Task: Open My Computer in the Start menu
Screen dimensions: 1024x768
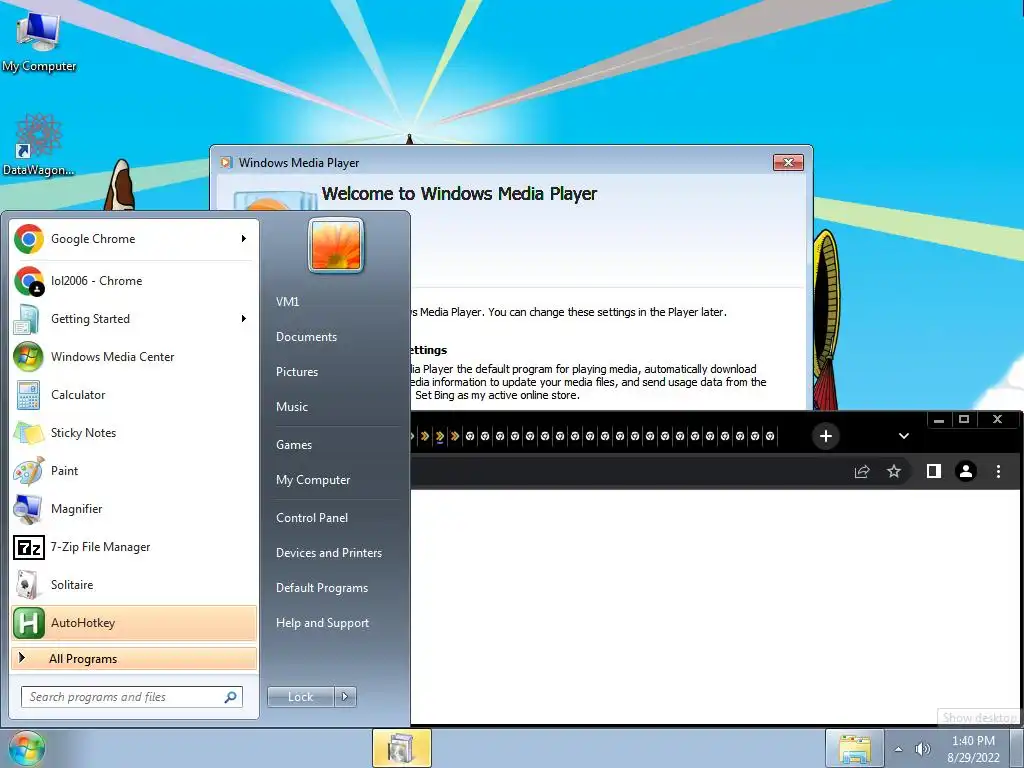Action: pyautogui.click(x=313, y=480)
